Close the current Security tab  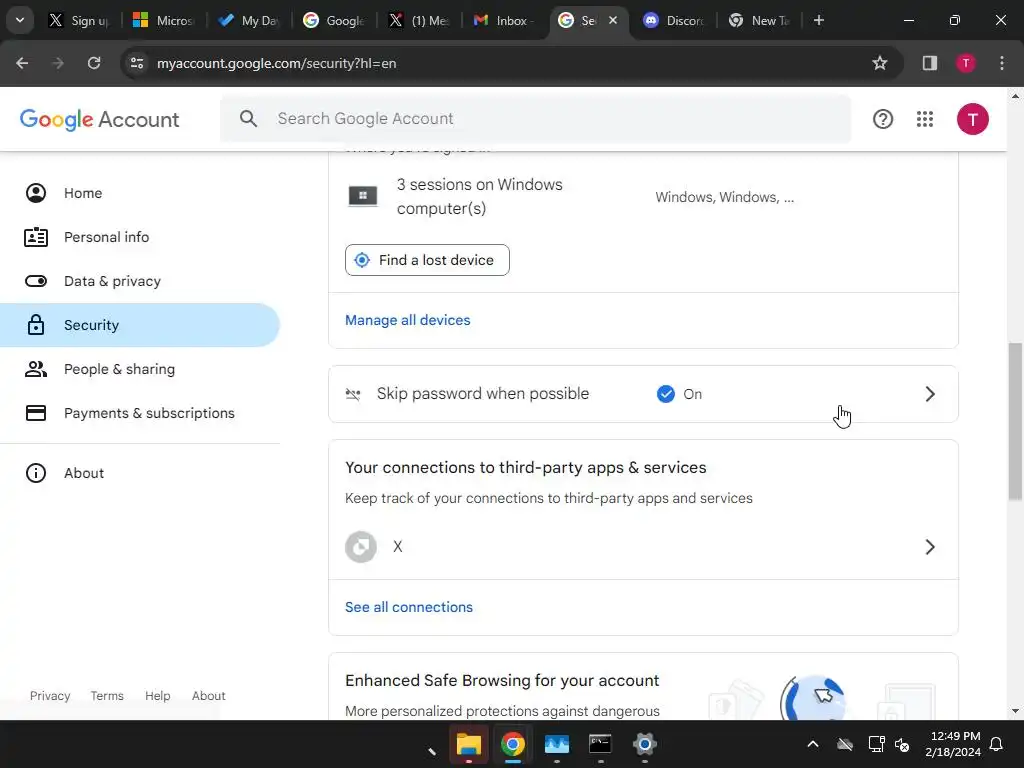[x=613, y=20]
